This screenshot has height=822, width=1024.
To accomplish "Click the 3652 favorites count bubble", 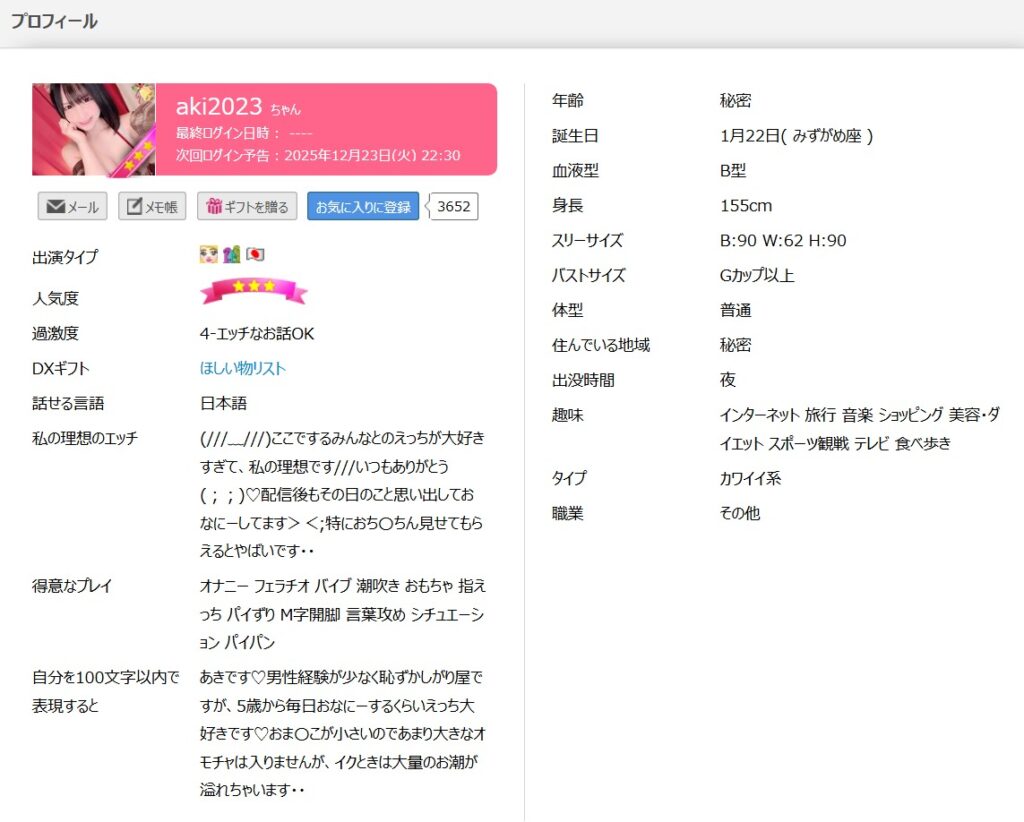I will (454, 206).
